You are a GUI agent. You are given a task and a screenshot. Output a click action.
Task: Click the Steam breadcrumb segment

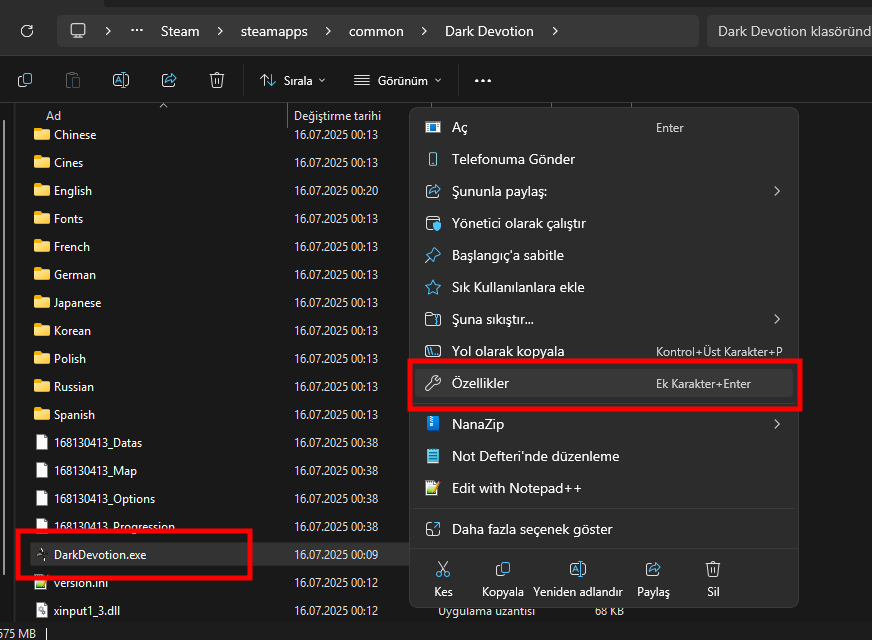(180, 31)
